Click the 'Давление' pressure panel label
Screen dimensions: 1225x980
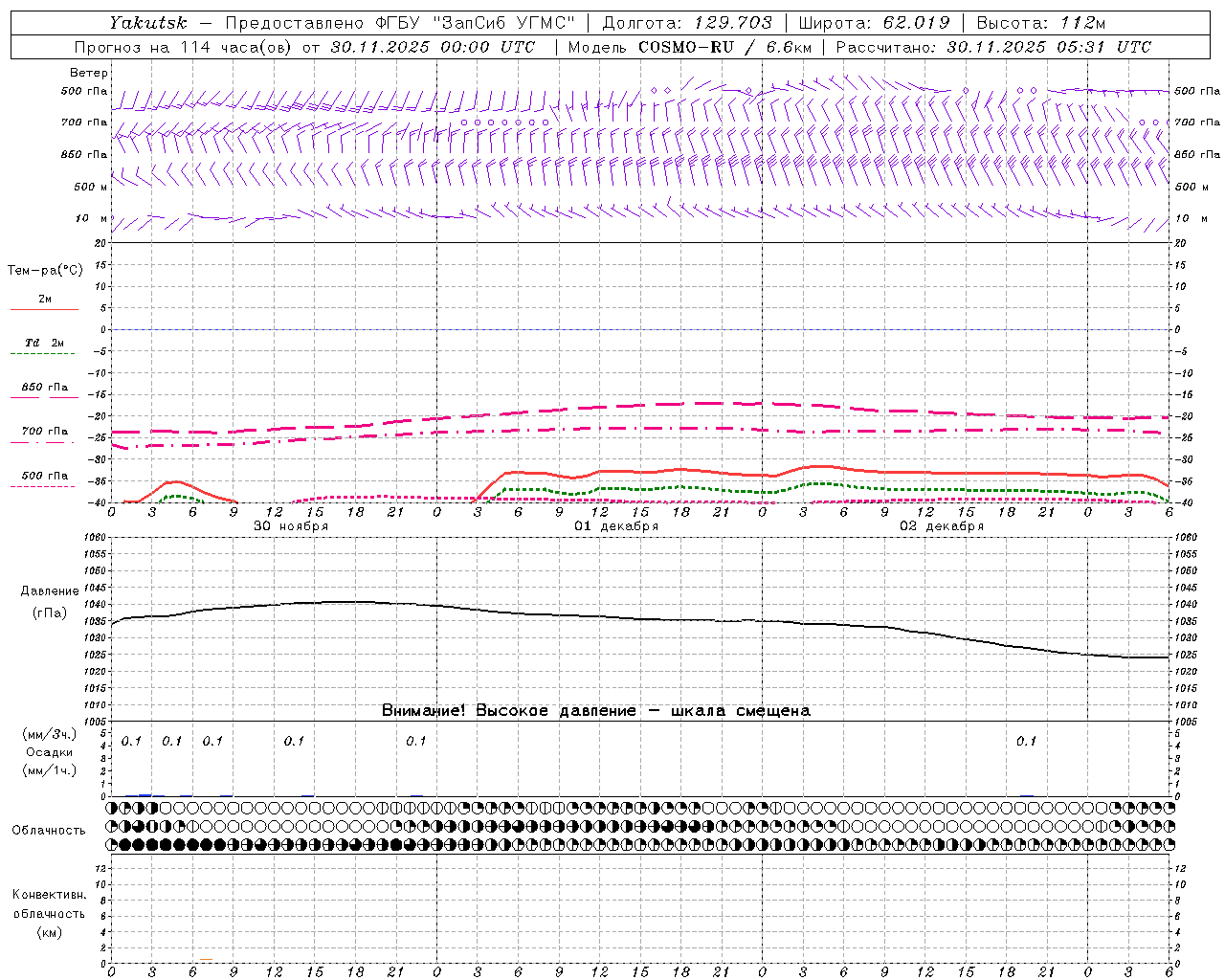[x=50, y=591]
